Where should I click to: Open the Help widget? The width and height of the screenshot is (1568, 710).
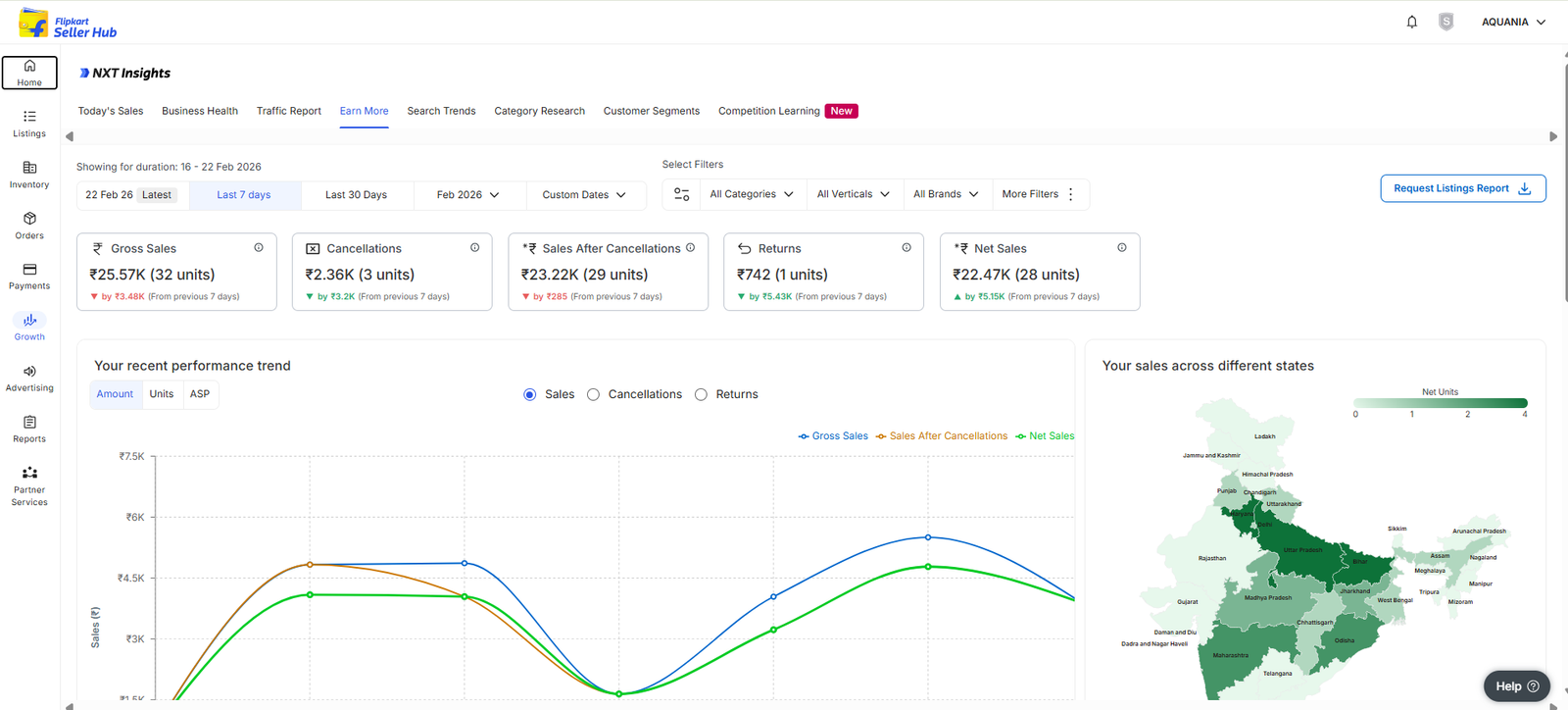tap(1517, 686)
